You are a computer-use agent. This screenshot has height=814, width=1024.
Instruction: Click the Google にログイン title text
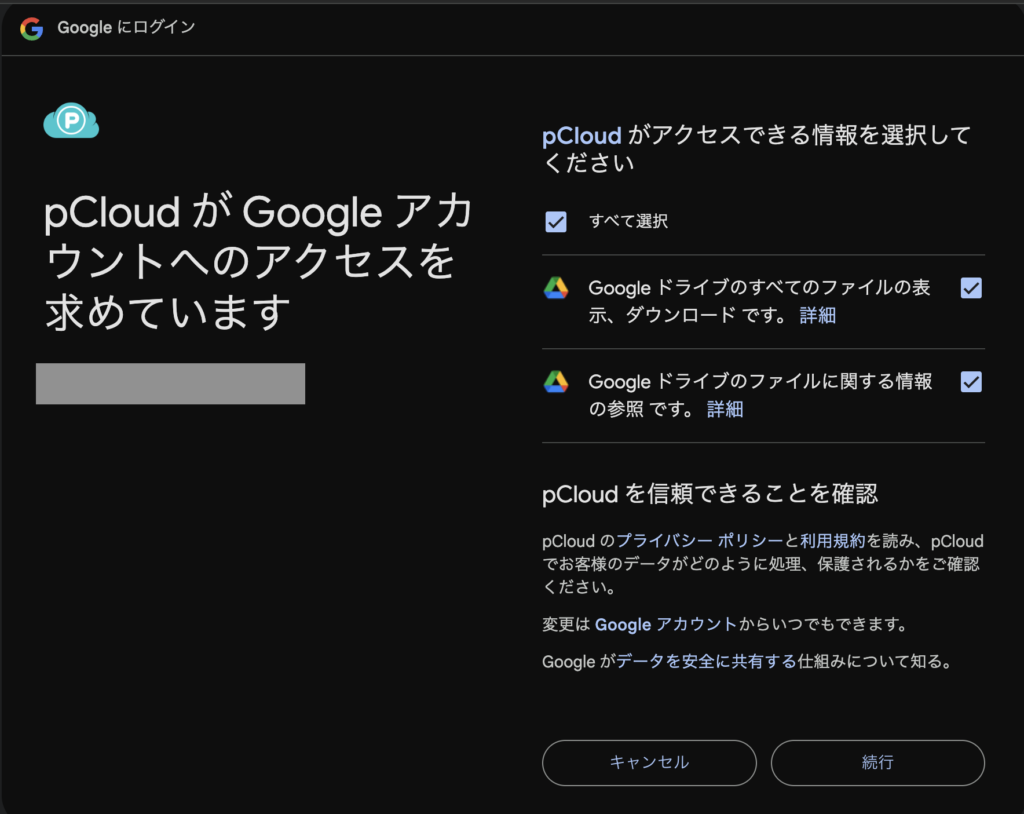pos(126,28)
